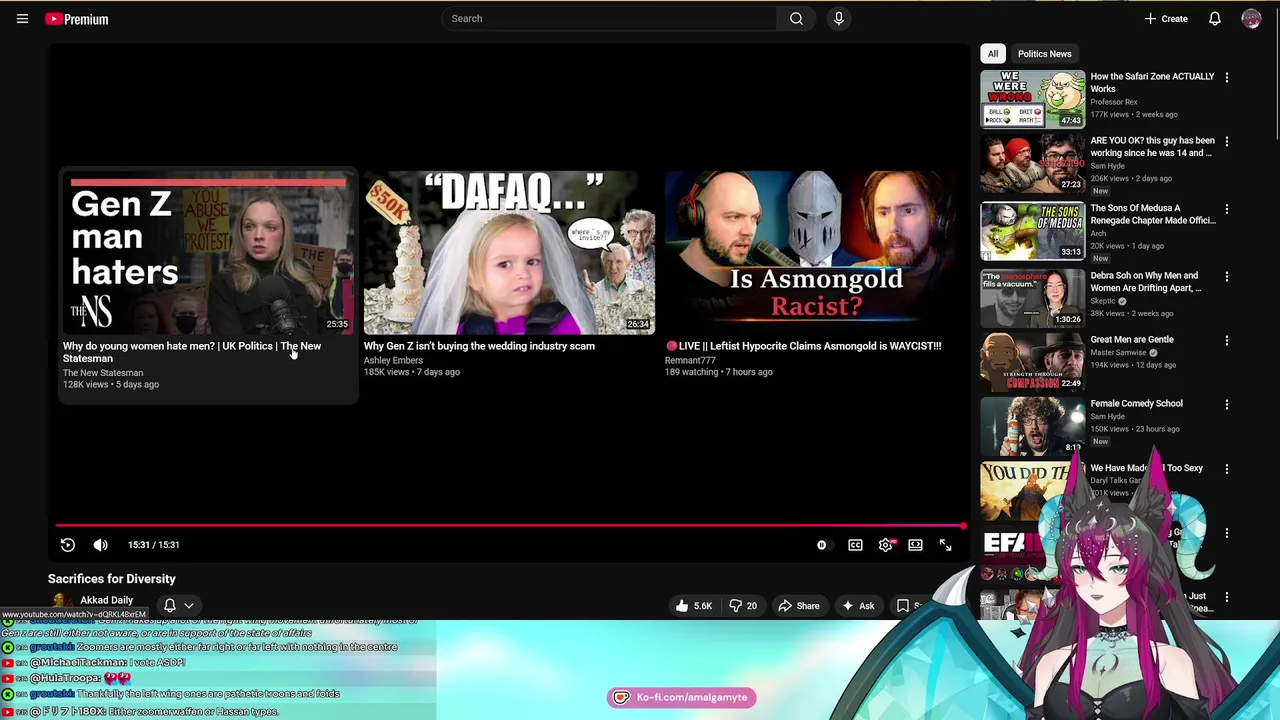This screenshot has height=720, width=1280.
Task: Go to YouTube Premium home logo
Action: 76,19
